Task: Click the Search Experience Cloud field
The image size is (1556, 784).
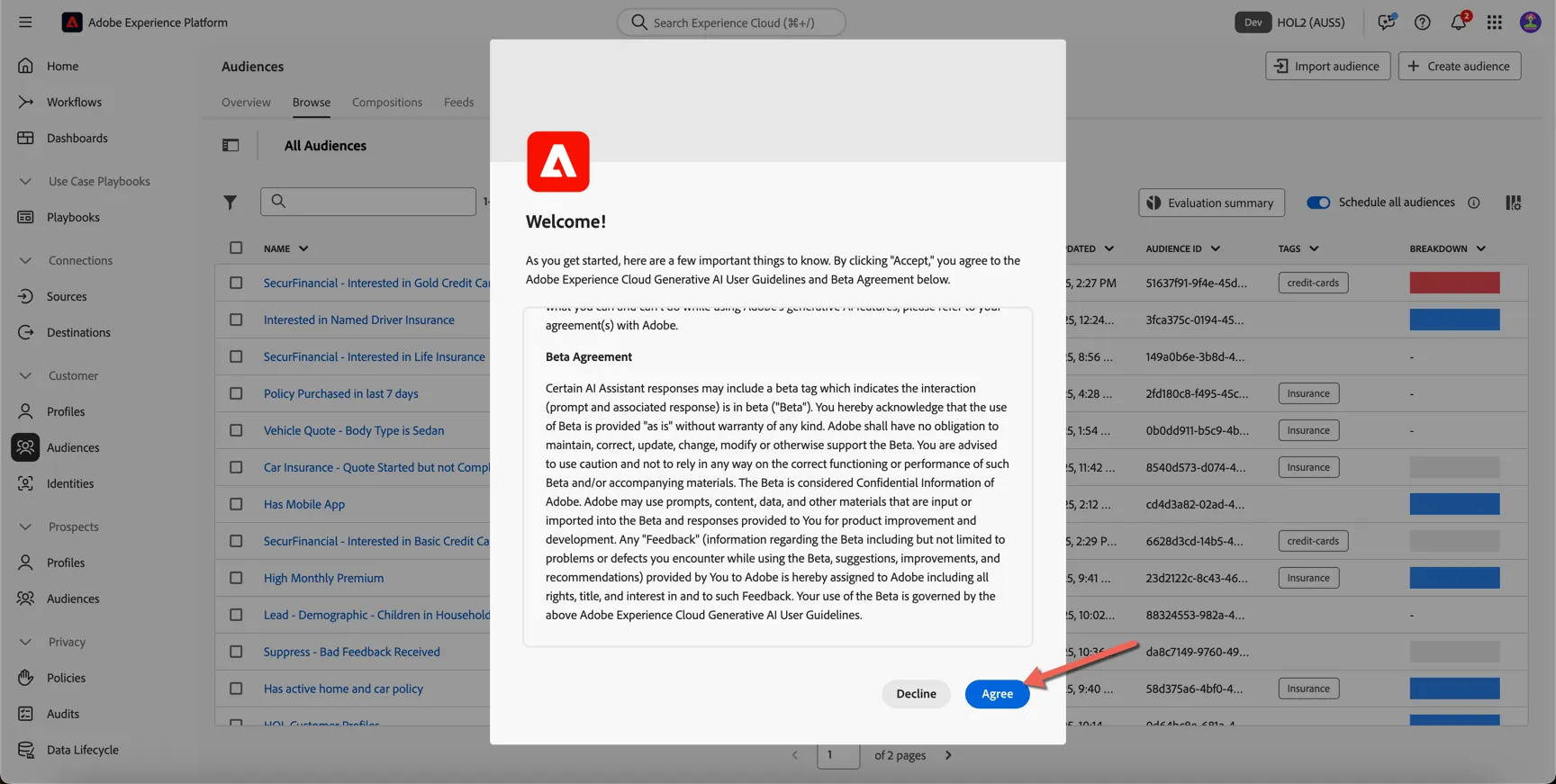Action: [x=731, y=23]
